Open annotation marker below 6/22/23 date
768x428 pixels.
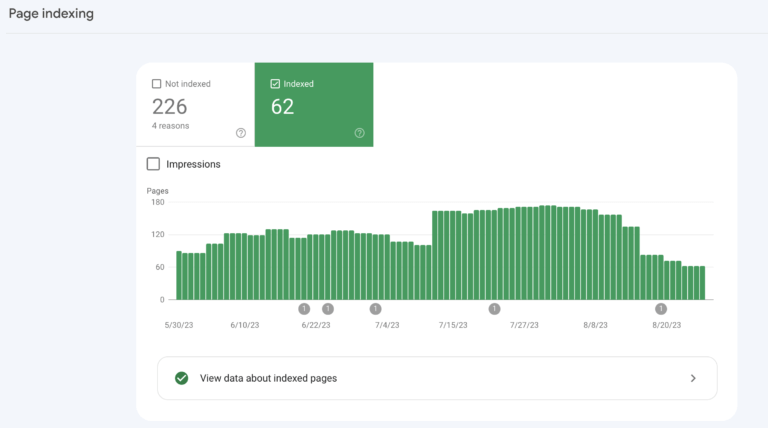tap(328, 309)
